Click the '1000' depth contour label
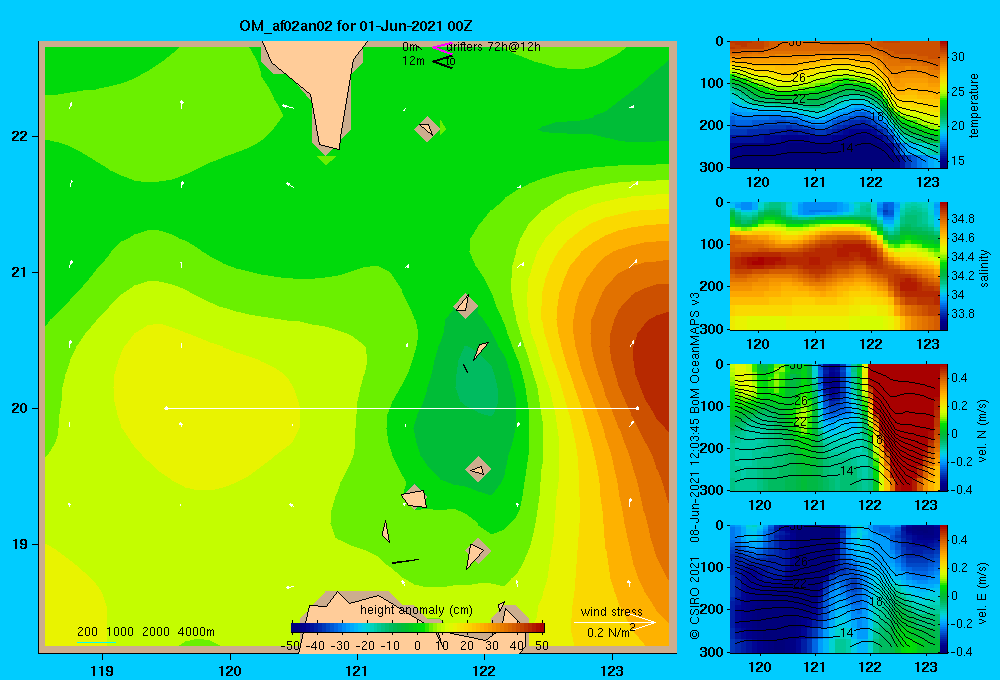The height and width of the screenshot is (680, 1000). (x=120, y=632)
